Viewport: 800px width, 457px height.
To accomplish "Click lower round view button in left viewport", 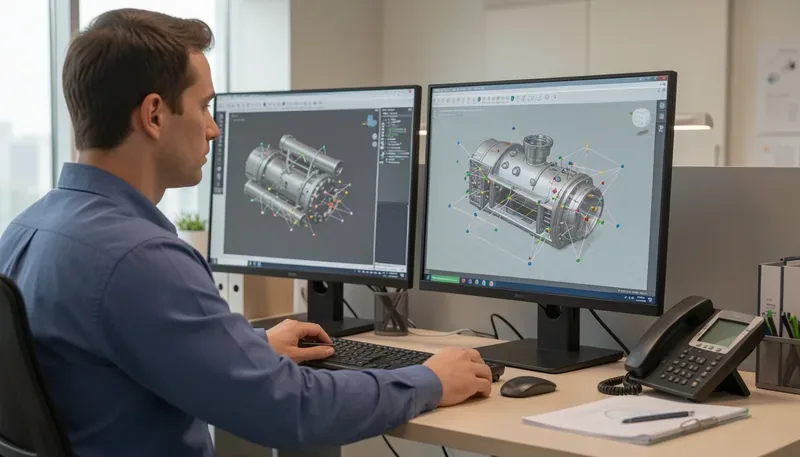I will (374, 144).
